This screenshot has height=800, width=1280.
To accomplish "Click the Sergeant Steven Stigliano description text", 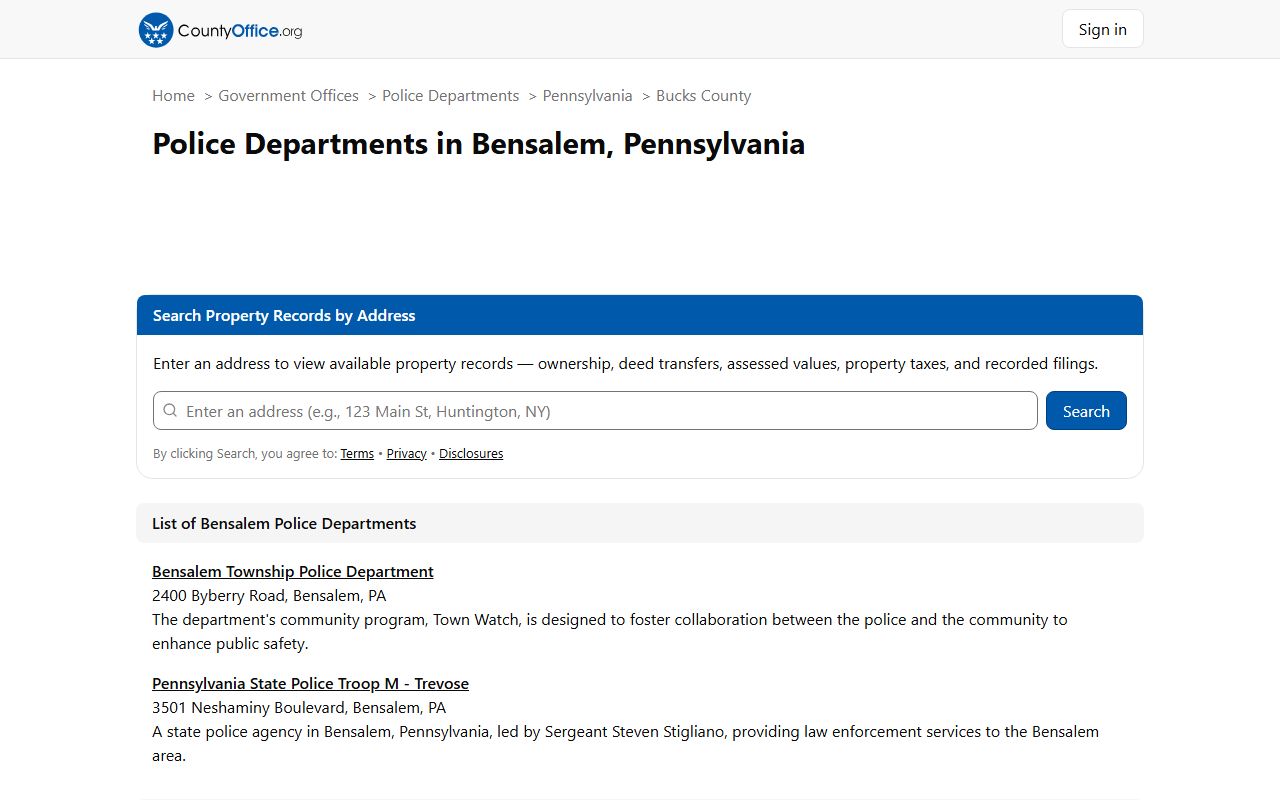I will point(625,744).
